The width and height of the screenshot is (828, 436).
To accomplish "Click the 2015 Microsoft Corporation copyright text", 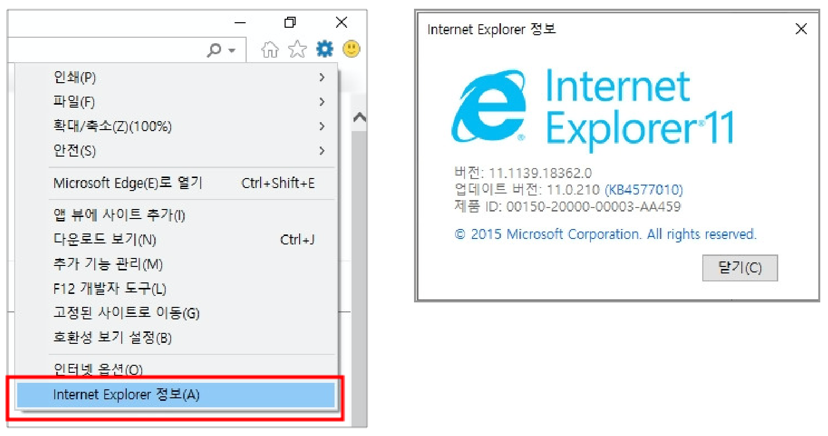I will [606, 234].
